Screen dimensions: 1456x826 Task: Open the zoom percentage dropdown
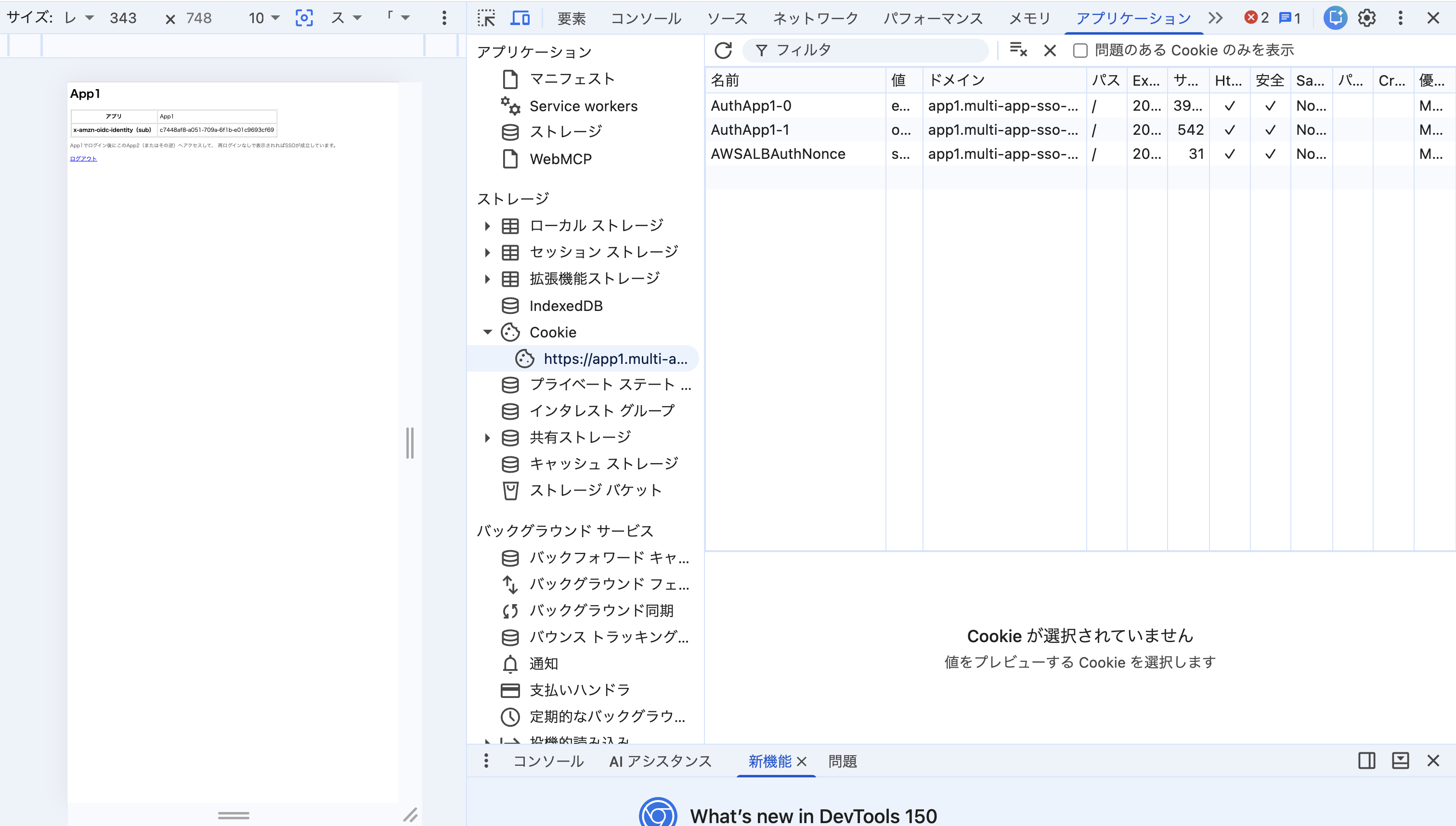264,18
